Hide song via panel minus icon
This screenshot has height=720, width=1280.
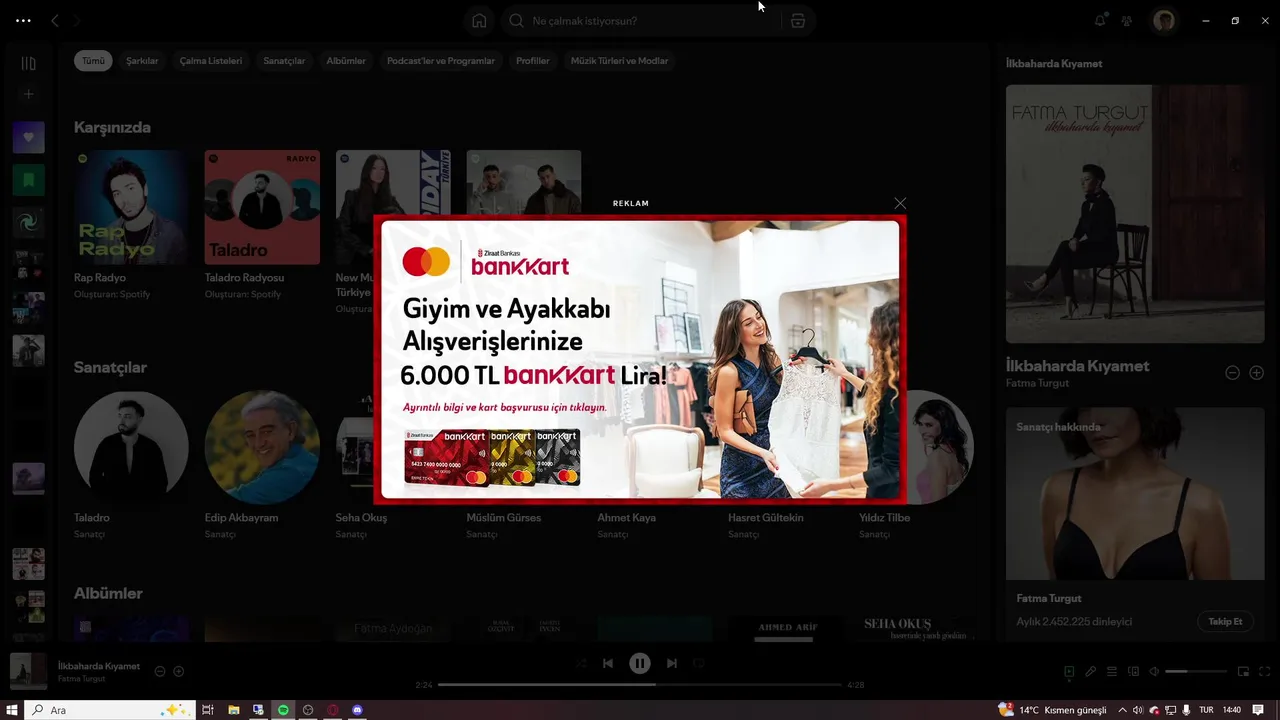(1233, 373)
